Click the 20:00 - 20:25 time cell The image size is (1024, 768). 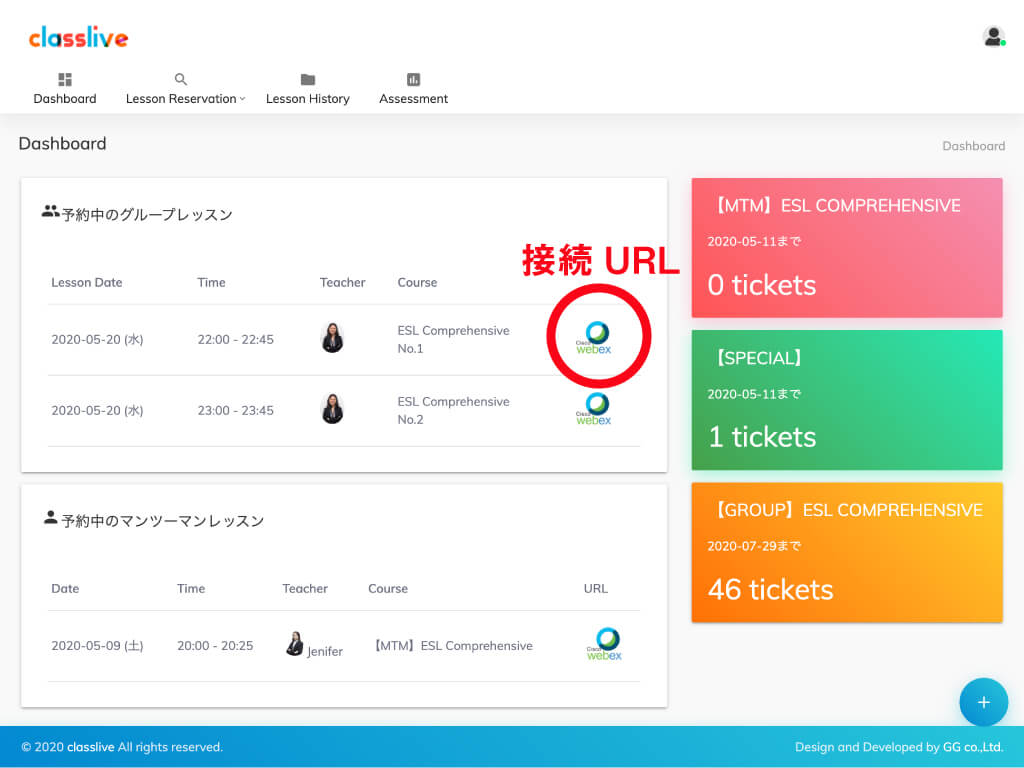tap(215, 646)
